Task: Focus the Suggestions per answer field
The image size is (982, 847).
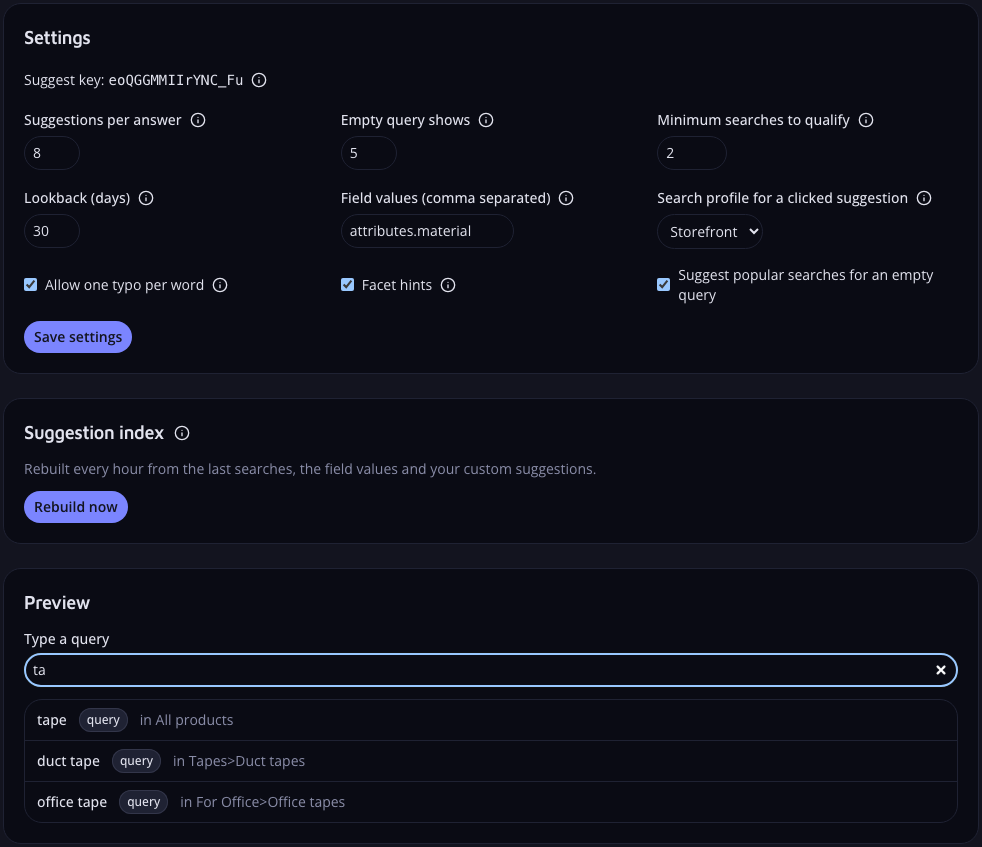Action: pos(52,153)
